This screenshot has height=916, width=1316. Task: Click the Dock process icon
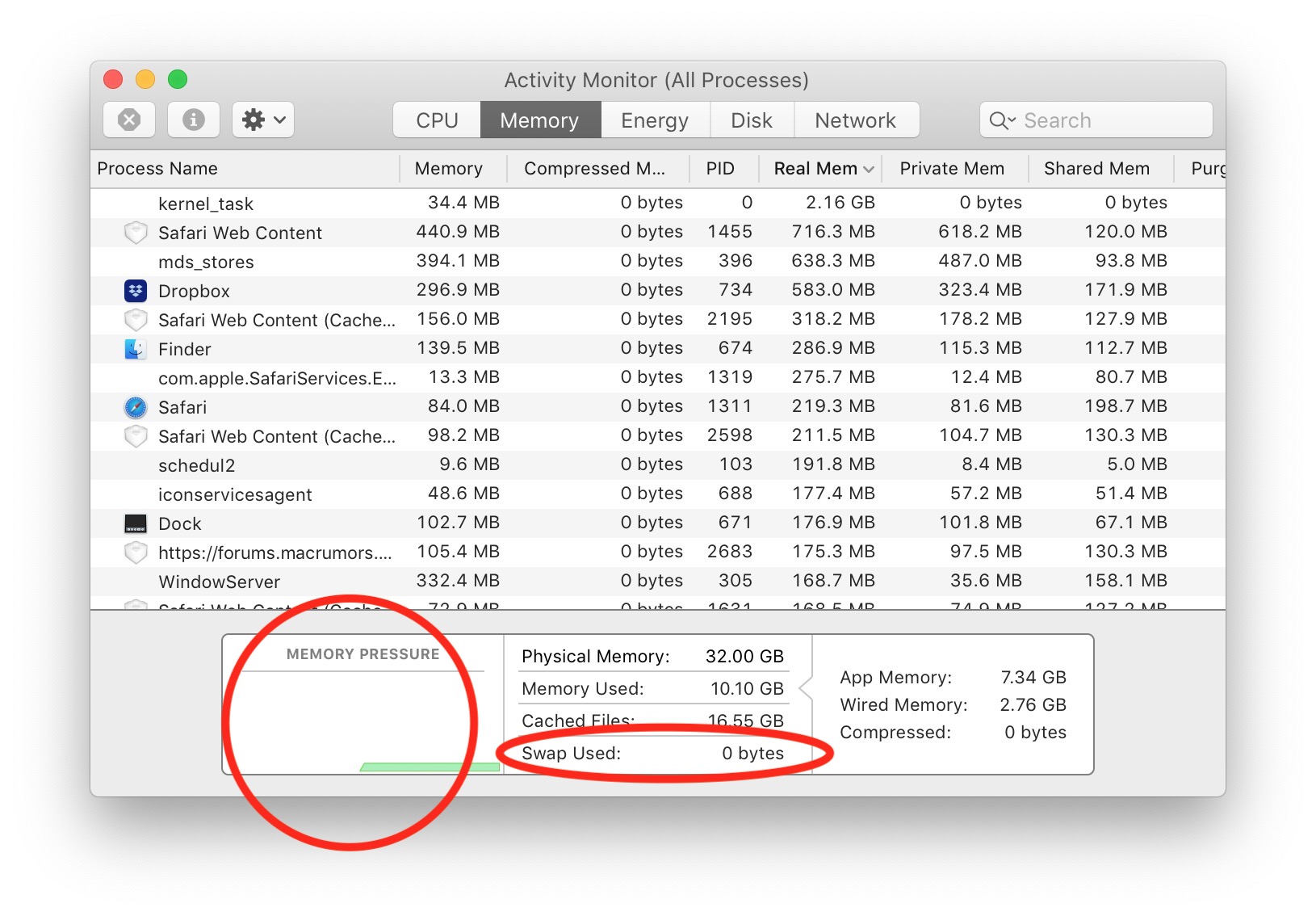click(x=135, y=523)
